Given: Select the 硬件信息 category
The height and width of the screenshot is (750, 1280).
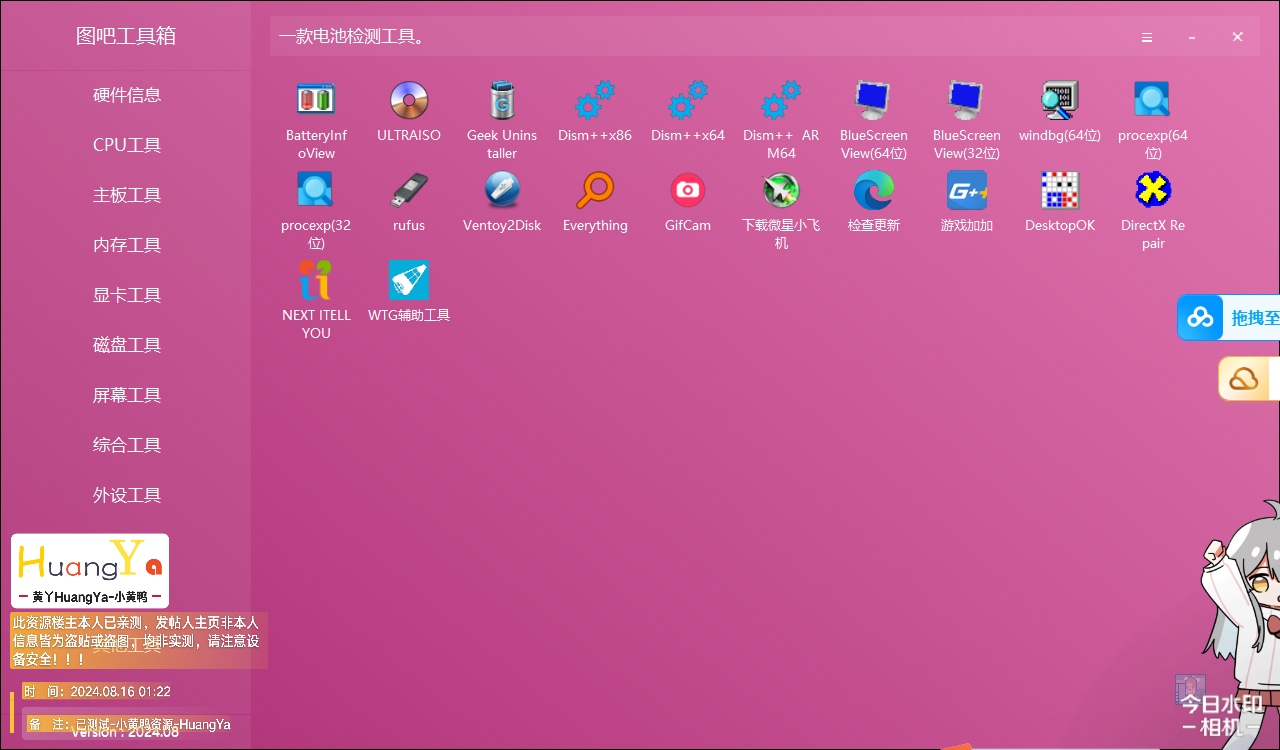Looking at the screenshot, I should point(127,95).
